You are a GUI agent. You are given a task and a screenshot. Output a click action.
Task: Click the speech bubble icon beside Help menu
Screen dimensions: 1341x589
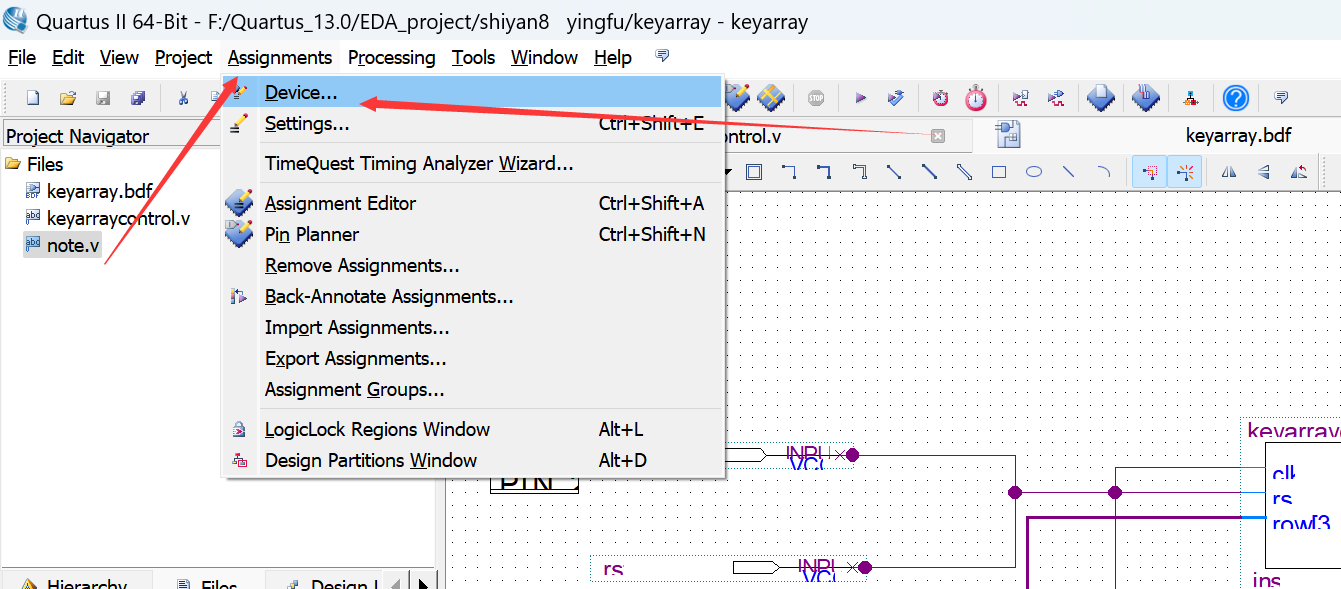pos(662,56)
